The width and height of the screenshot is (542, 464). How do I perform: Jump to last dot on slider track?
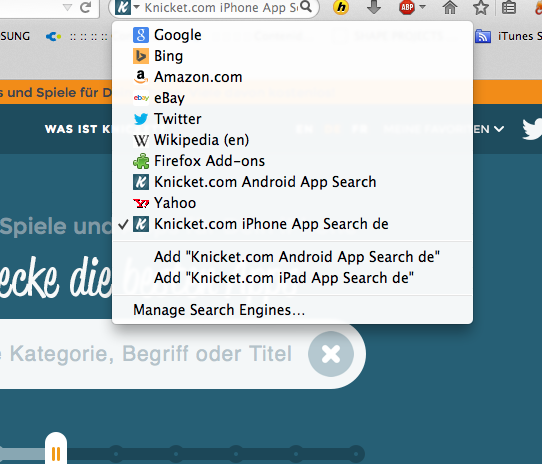pyautogui.click(x=356, y=453)
